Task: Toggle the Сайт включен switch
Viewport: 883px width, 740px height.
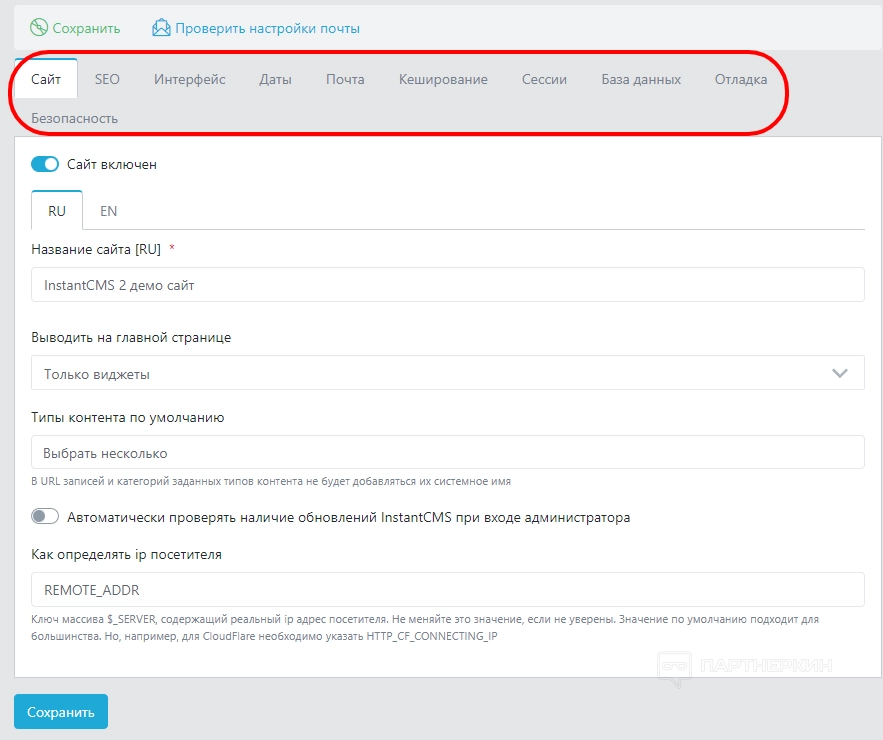Action: (45, 164)
